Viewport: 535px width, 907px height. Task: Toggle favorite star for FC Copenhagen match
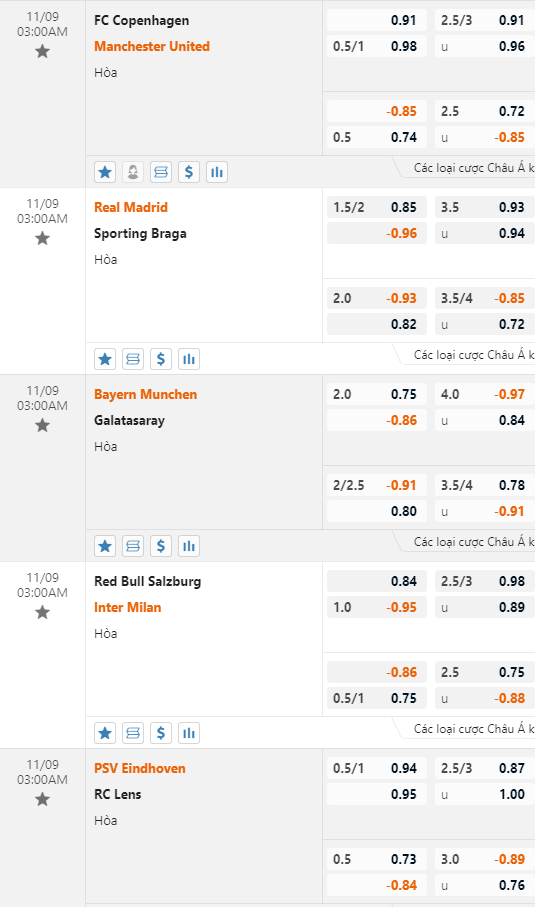point(42,51)
